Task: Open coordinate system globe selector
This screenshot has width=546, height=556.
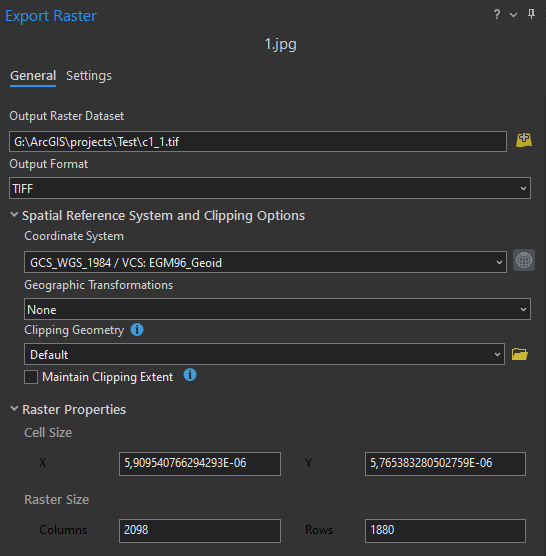Action: tap(524, 260)
